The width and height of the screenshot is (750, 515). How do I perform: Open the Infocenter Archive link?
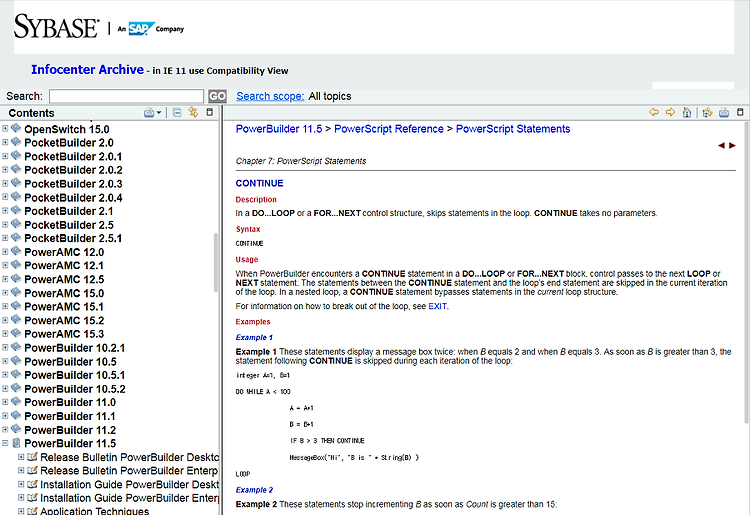[88, 70]
